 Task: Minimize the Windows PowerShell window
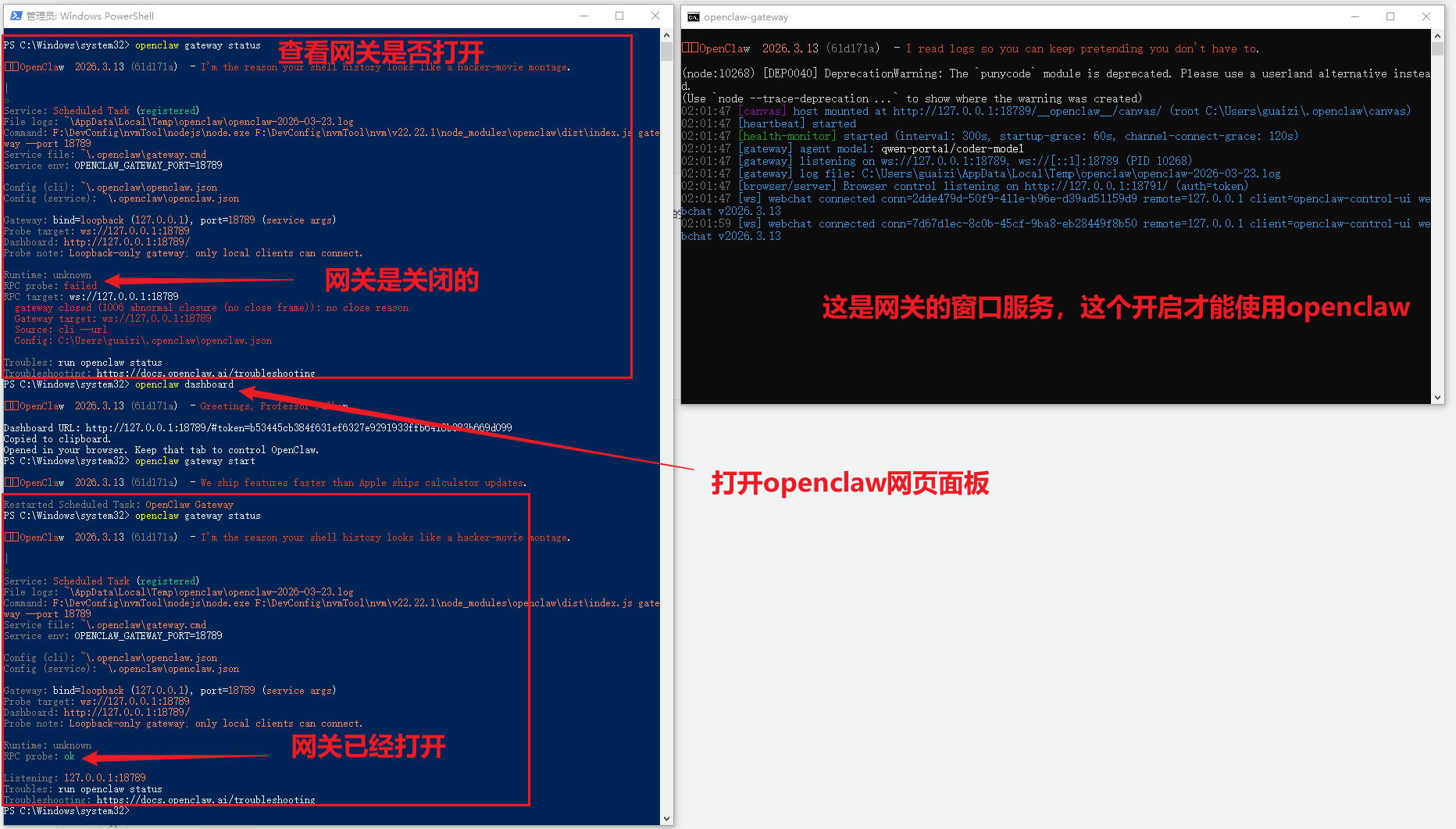pyautogui.click(x=585, y=16)
